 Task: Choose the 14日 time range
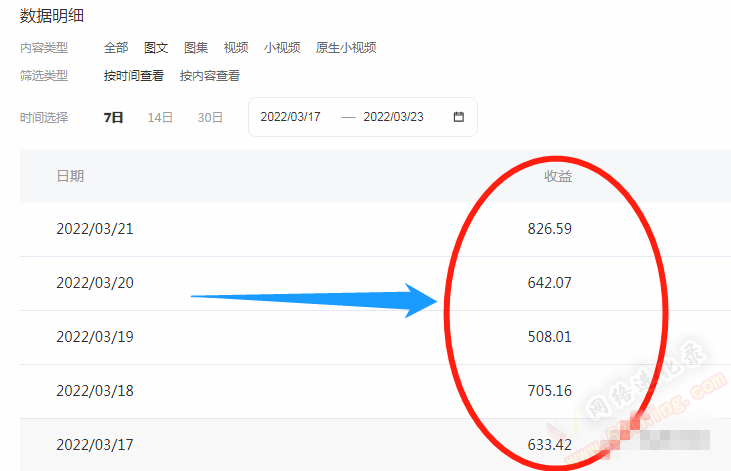[x=160, y=118]
